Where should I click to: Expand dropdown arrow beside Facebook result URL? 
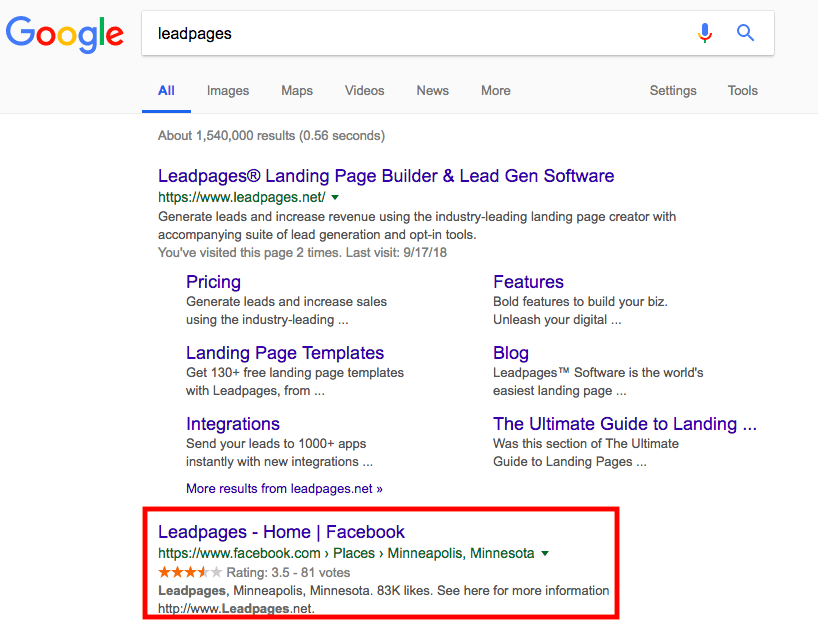coord(545,553)
